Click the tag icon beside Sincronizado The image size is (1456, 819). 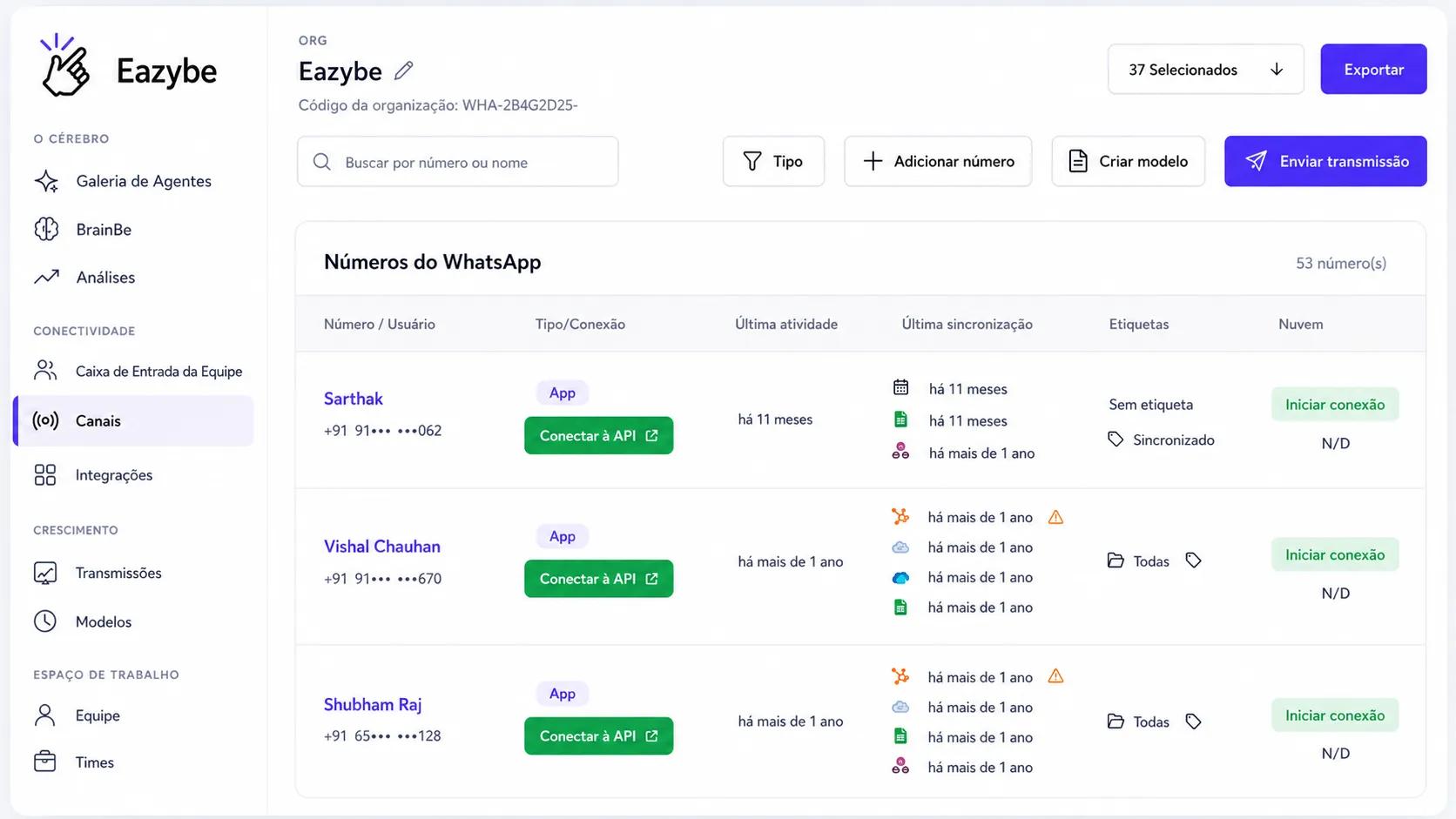pyautogui.click(x=1116, y=440)
